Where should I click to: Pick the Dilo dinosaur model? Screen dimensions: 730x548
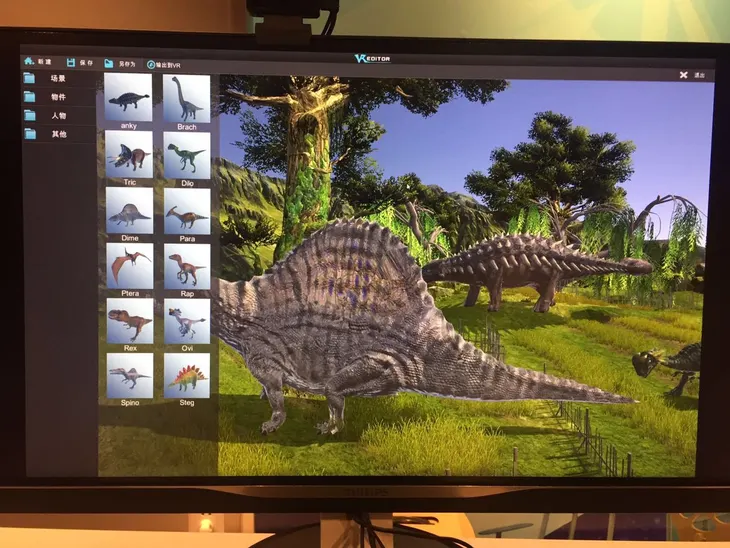186,155
